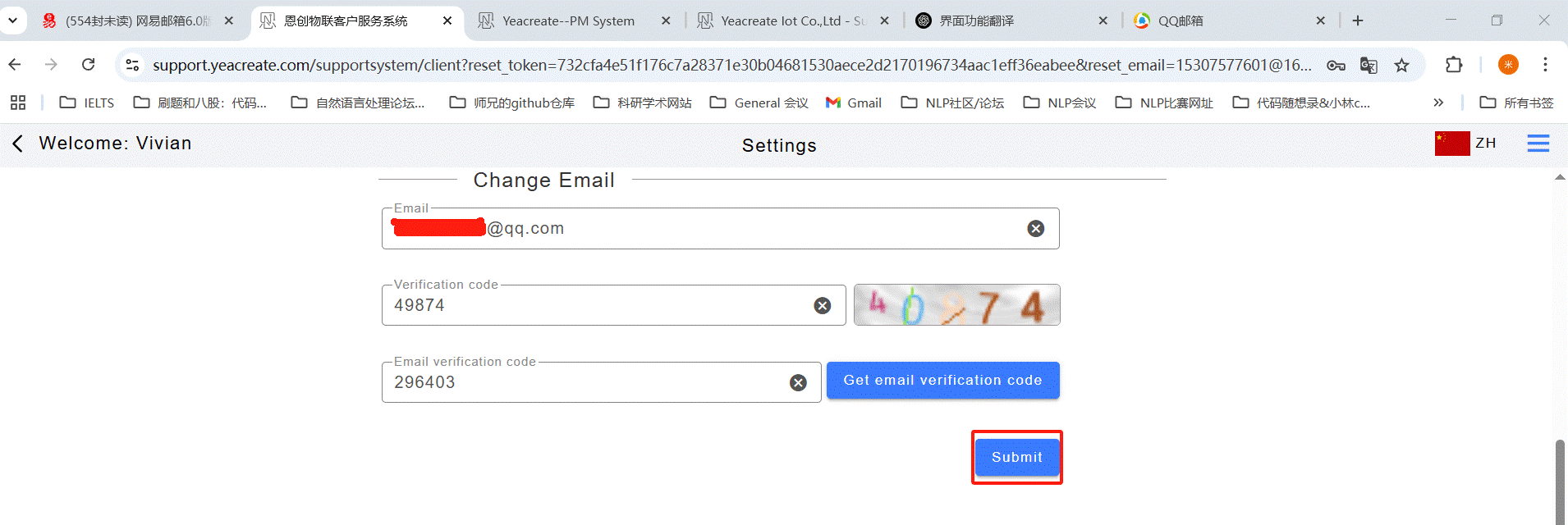Refresh the captcha image
The height and width of the screenshot is (525, 1568).
[956, 305]
